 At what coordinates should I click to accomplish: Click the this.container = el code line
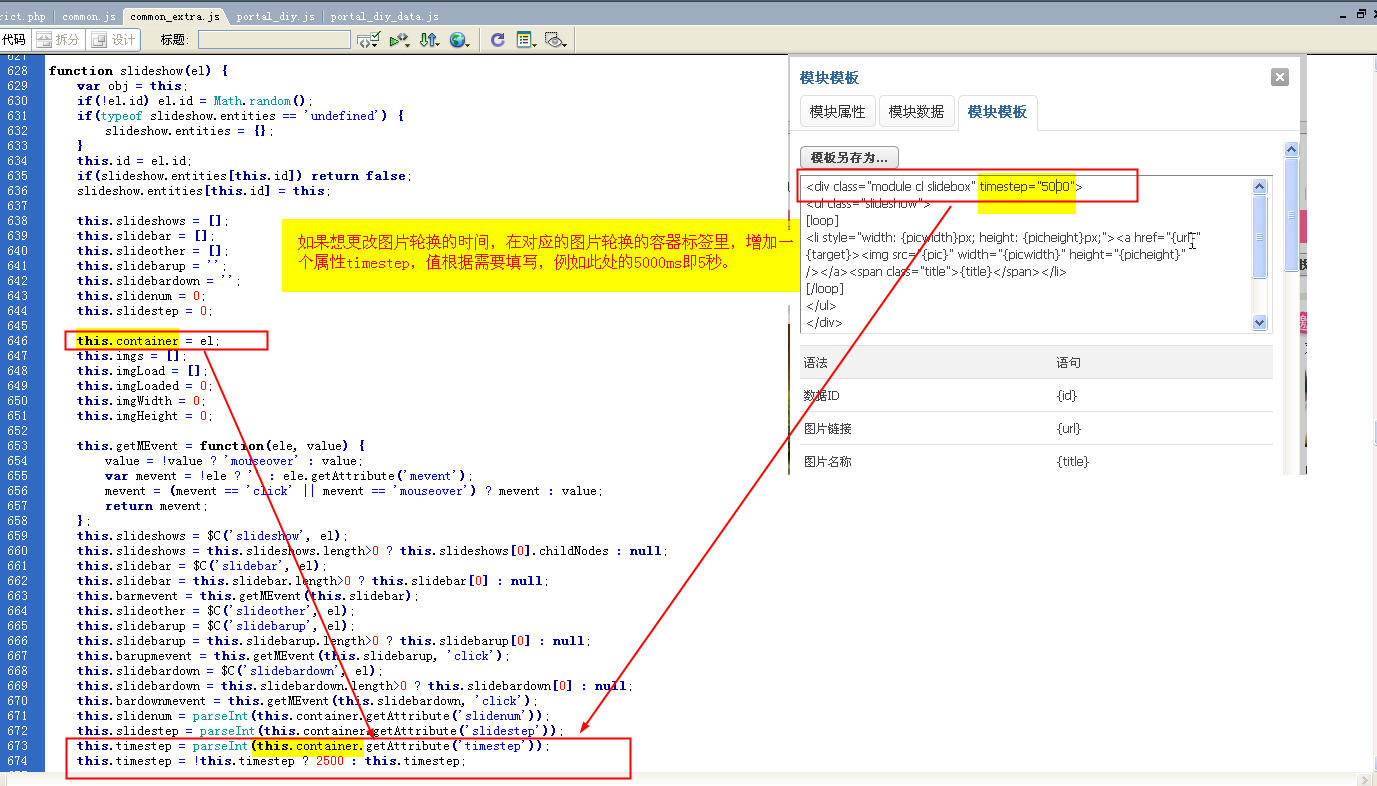click(148, 341)
